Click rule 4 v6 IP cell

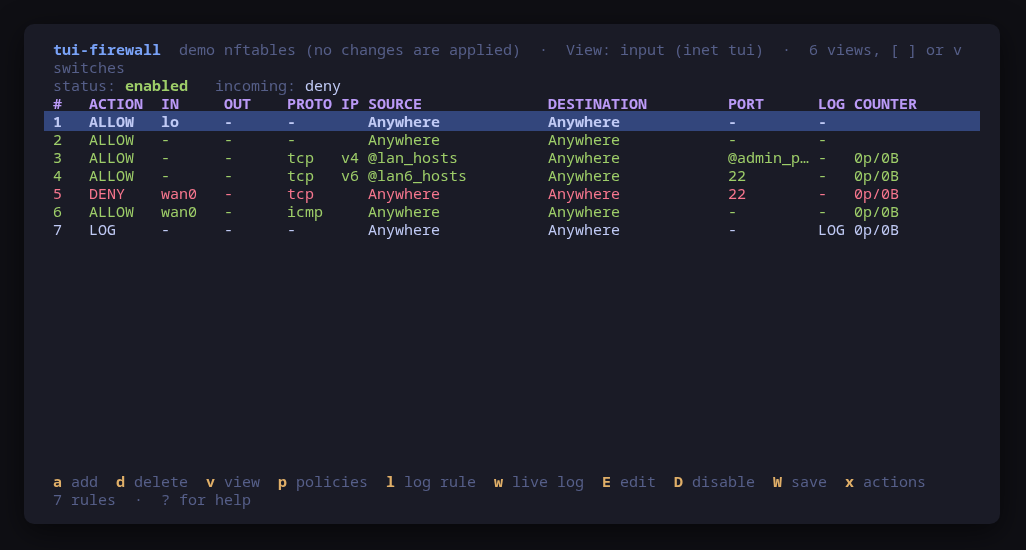350,176
